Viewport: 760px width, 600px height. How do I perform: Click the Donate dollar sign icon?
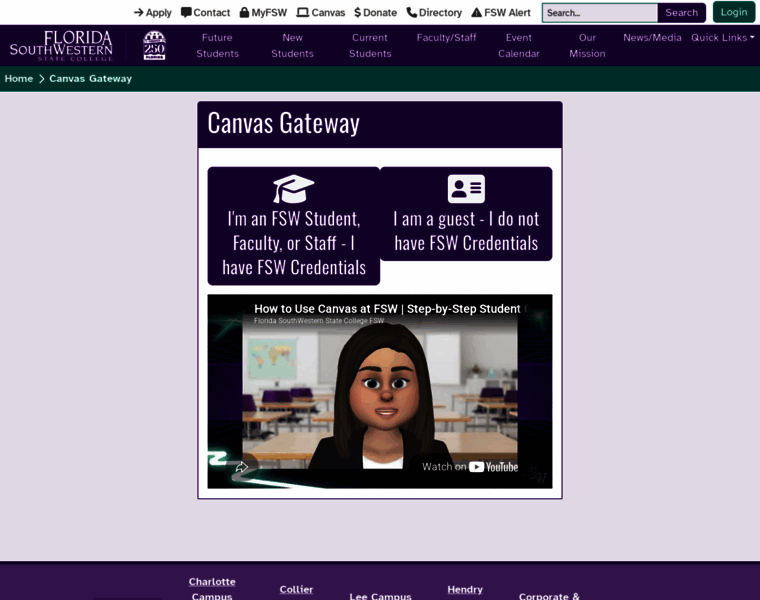tap(358, 13)
